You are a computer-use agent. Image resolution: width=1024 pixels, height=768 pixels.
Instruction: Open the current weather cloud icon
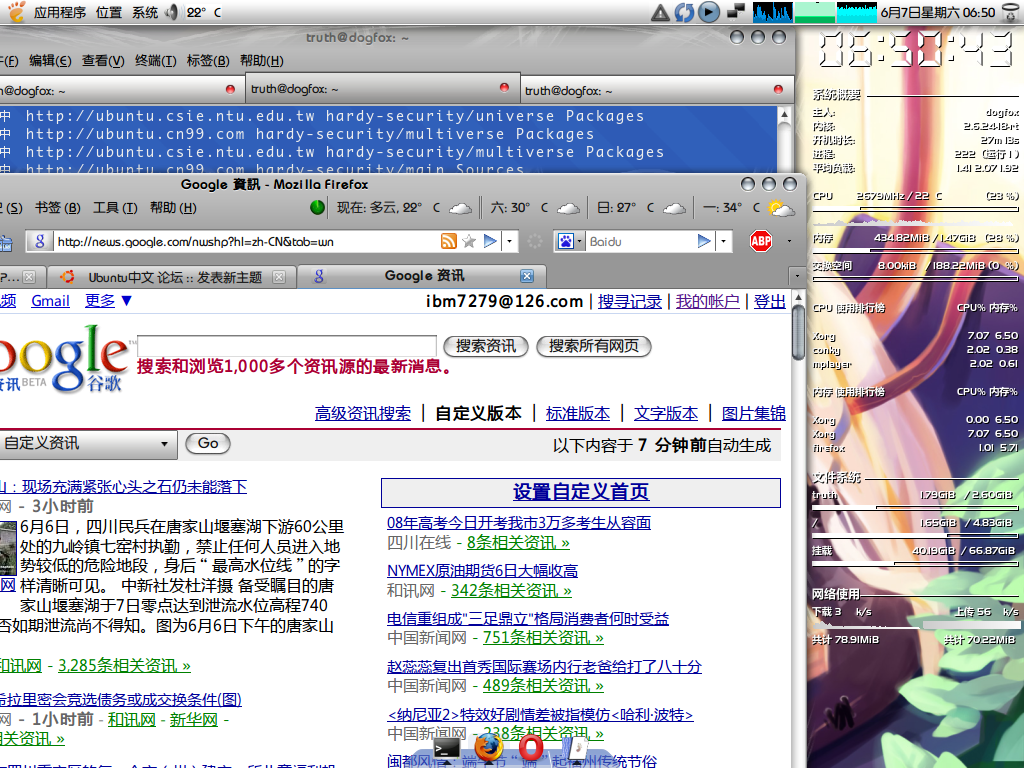[x=460, y=208]
